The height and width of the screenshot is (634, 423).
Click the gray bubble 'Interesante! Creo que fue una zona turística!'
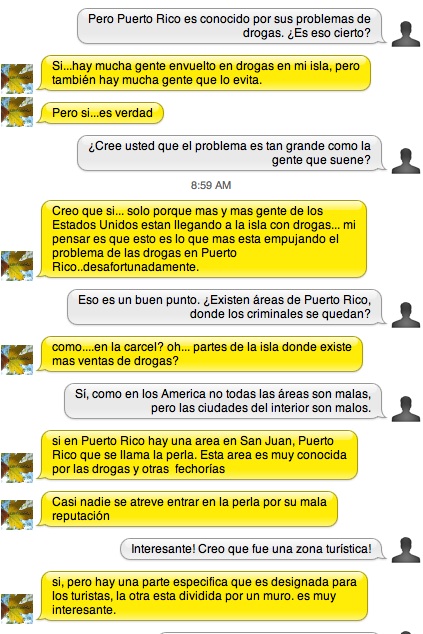253,549
